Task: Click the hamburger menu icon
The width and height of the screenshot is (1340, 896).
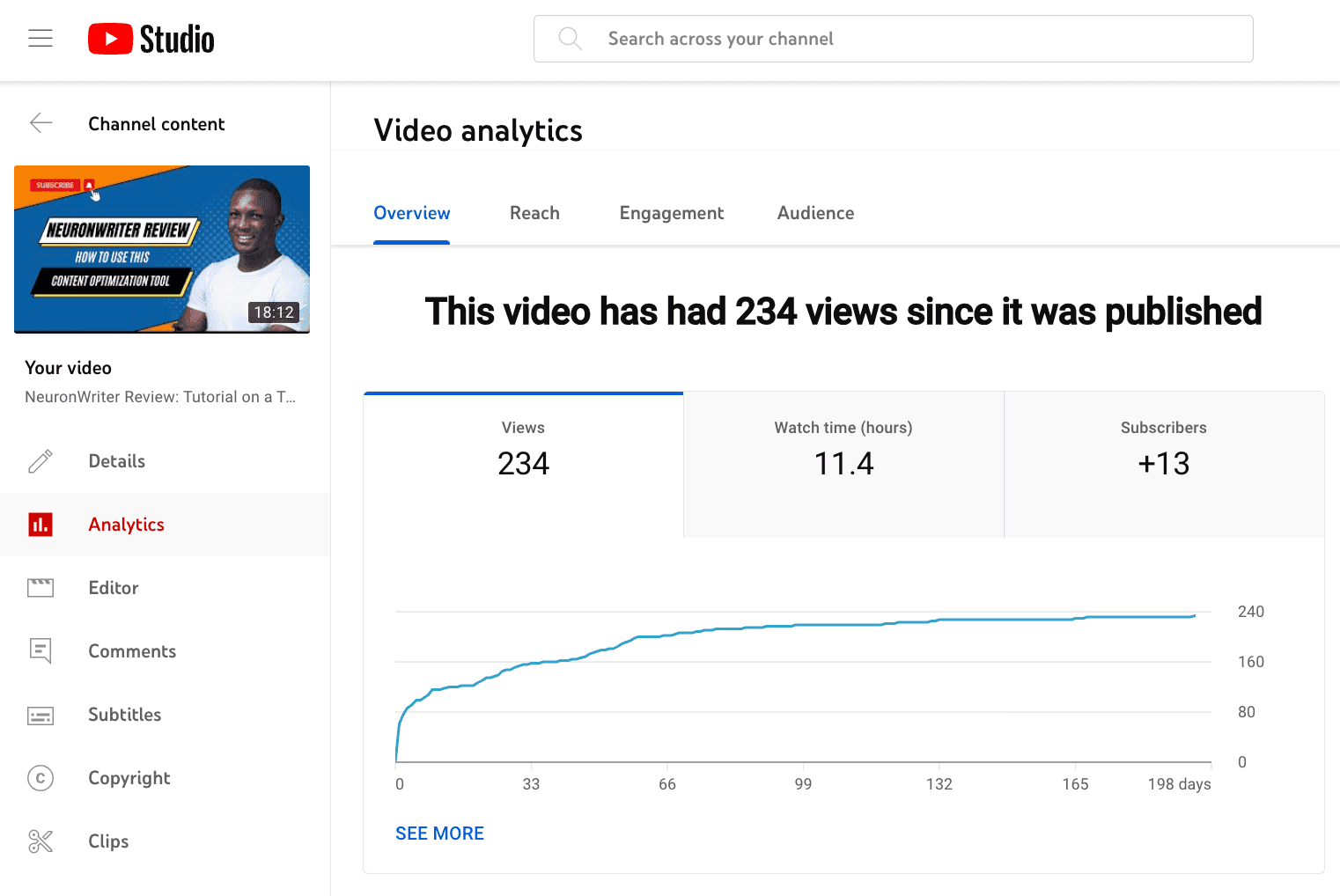Action: [x=40, y=38]
